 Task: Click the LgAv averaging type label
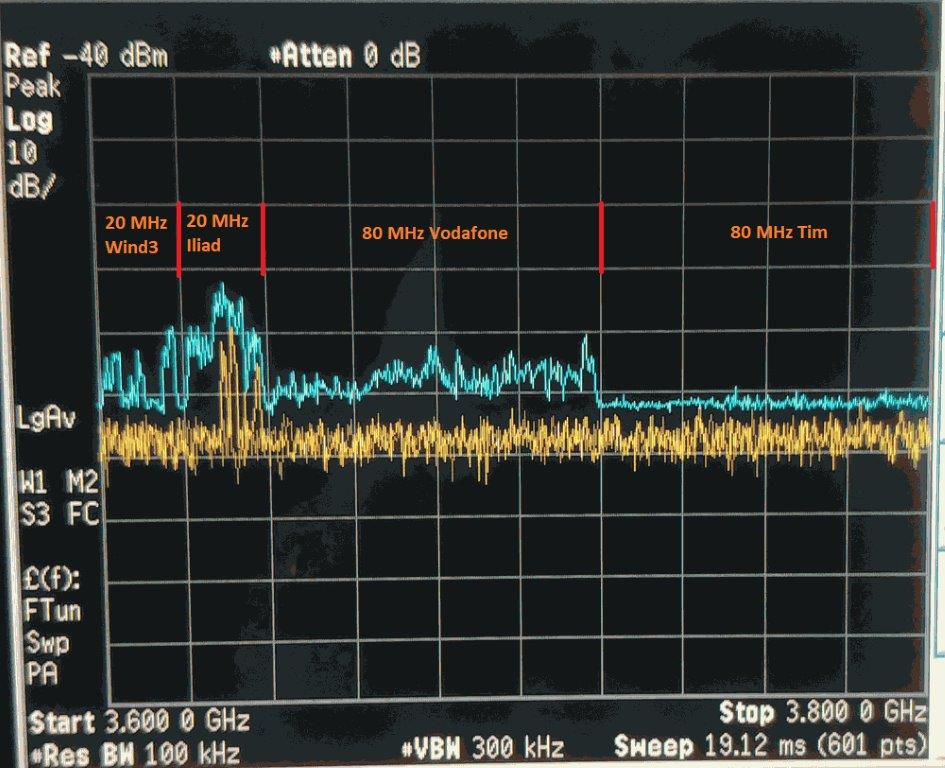coord(46,418)
